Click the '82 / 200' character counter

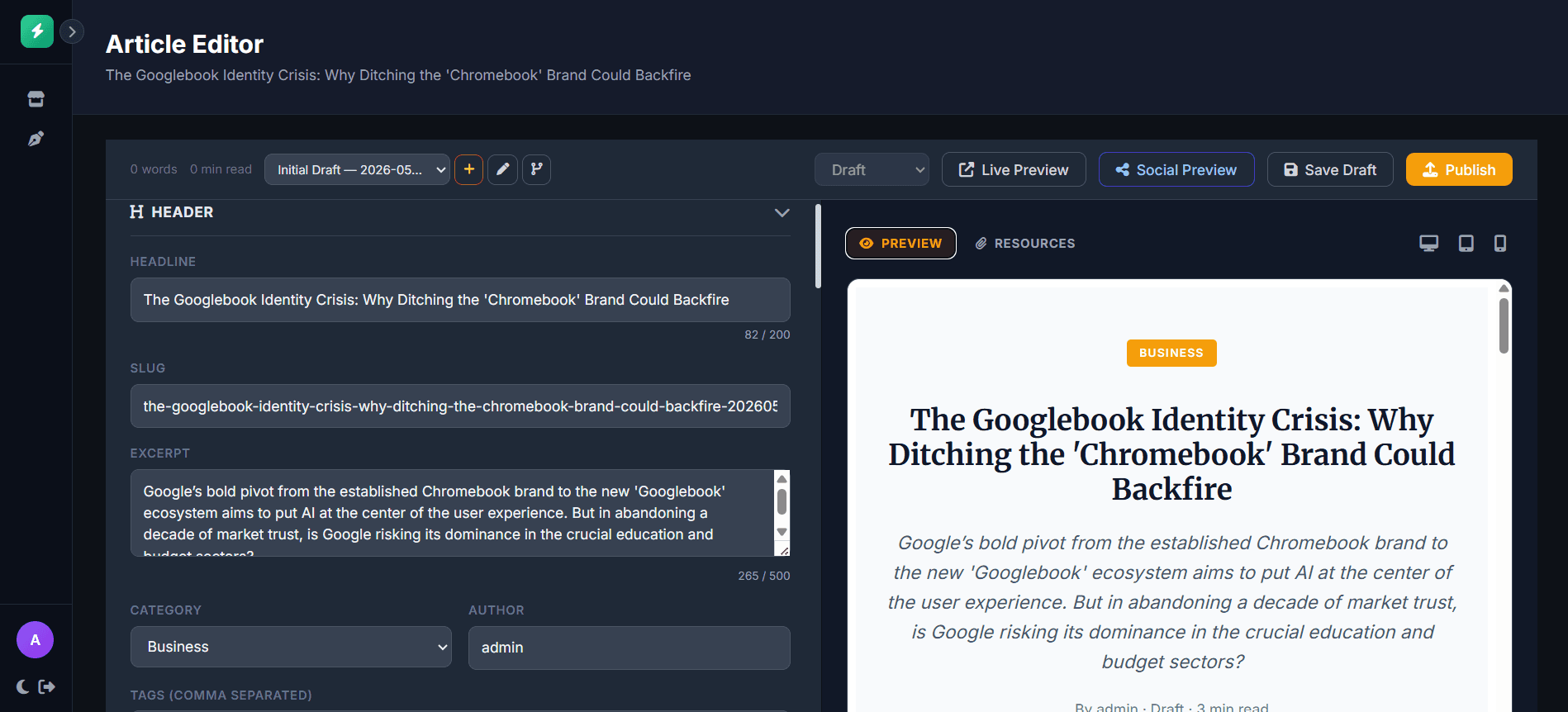[767, 335]
